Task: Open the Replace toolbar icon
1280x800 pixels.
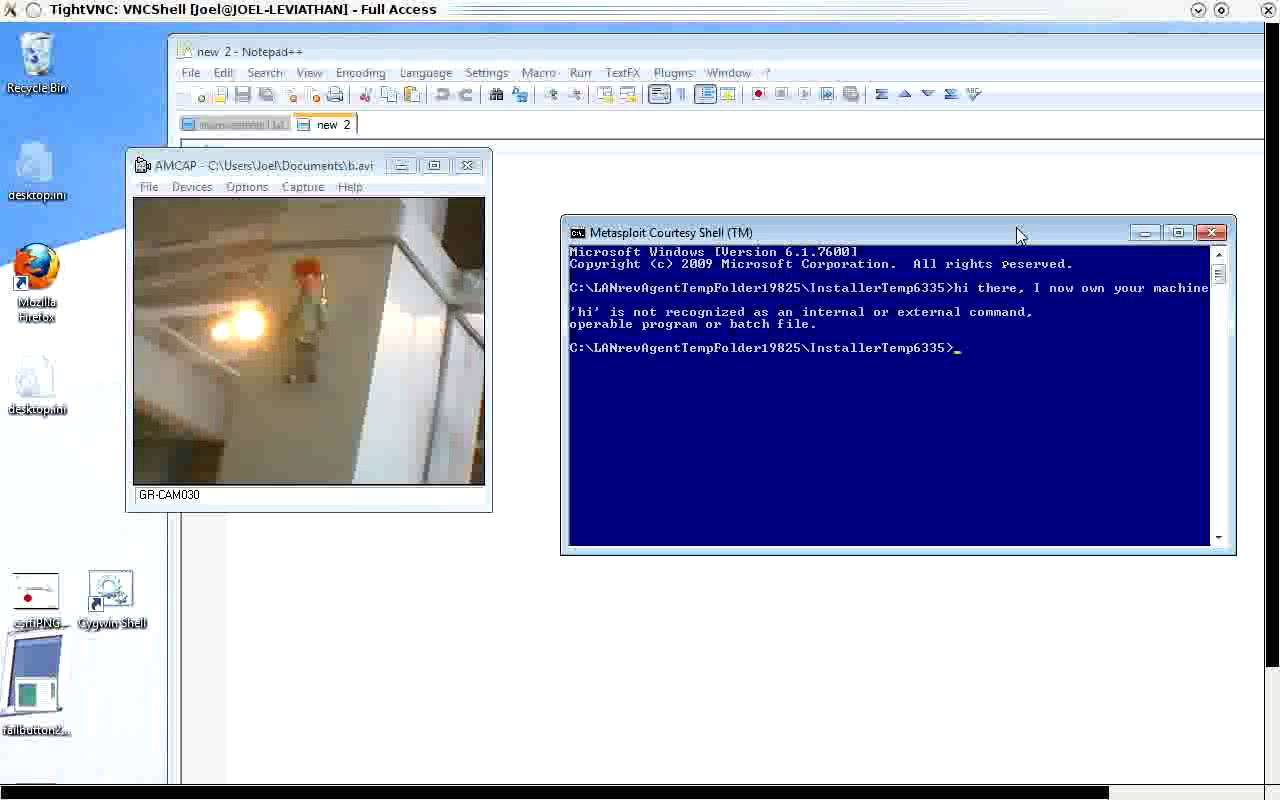Action: click(x=520, y=94)
